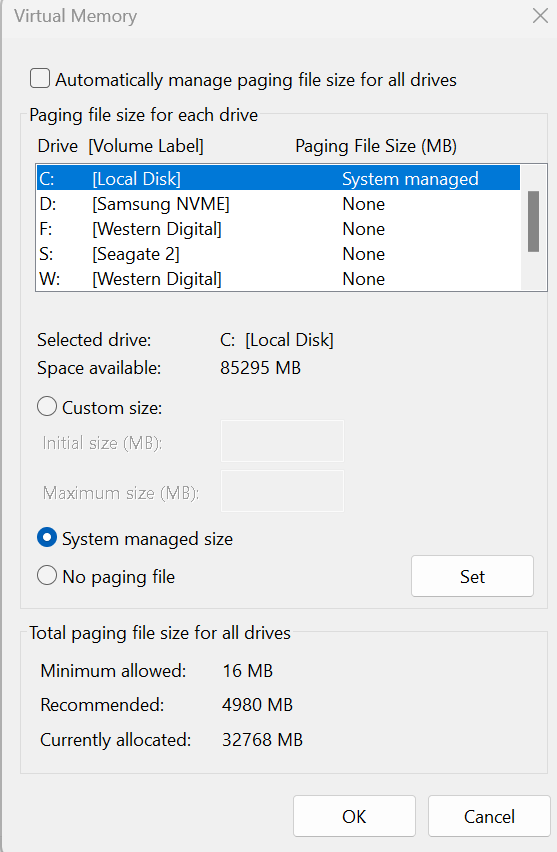Viewport: 557px width, 852px height.
Task: Select No paging file option
Action: [x=47, y=575]
